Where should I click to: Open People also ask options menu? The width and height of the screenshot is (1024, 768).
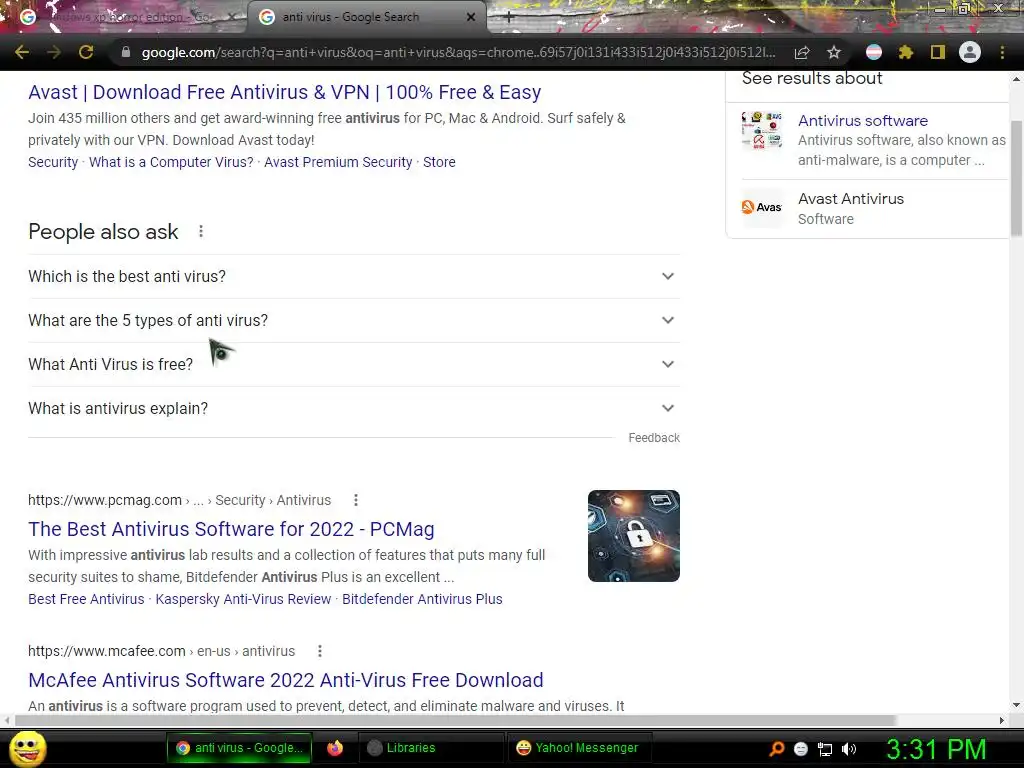click(x=201, y=231)
